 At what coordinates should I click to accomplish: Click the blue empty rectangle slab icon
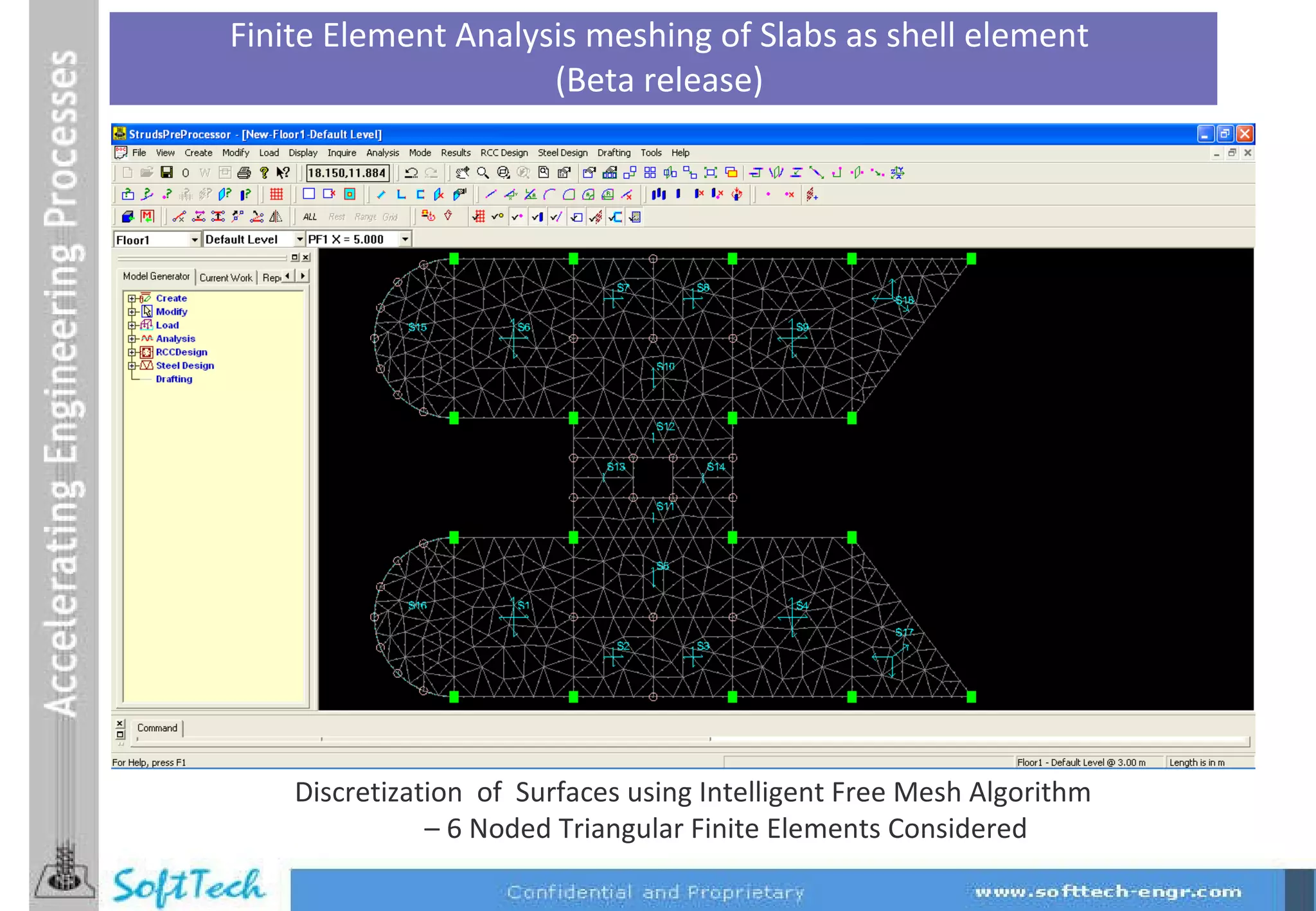pyautogui.click(x=308, y=194)
